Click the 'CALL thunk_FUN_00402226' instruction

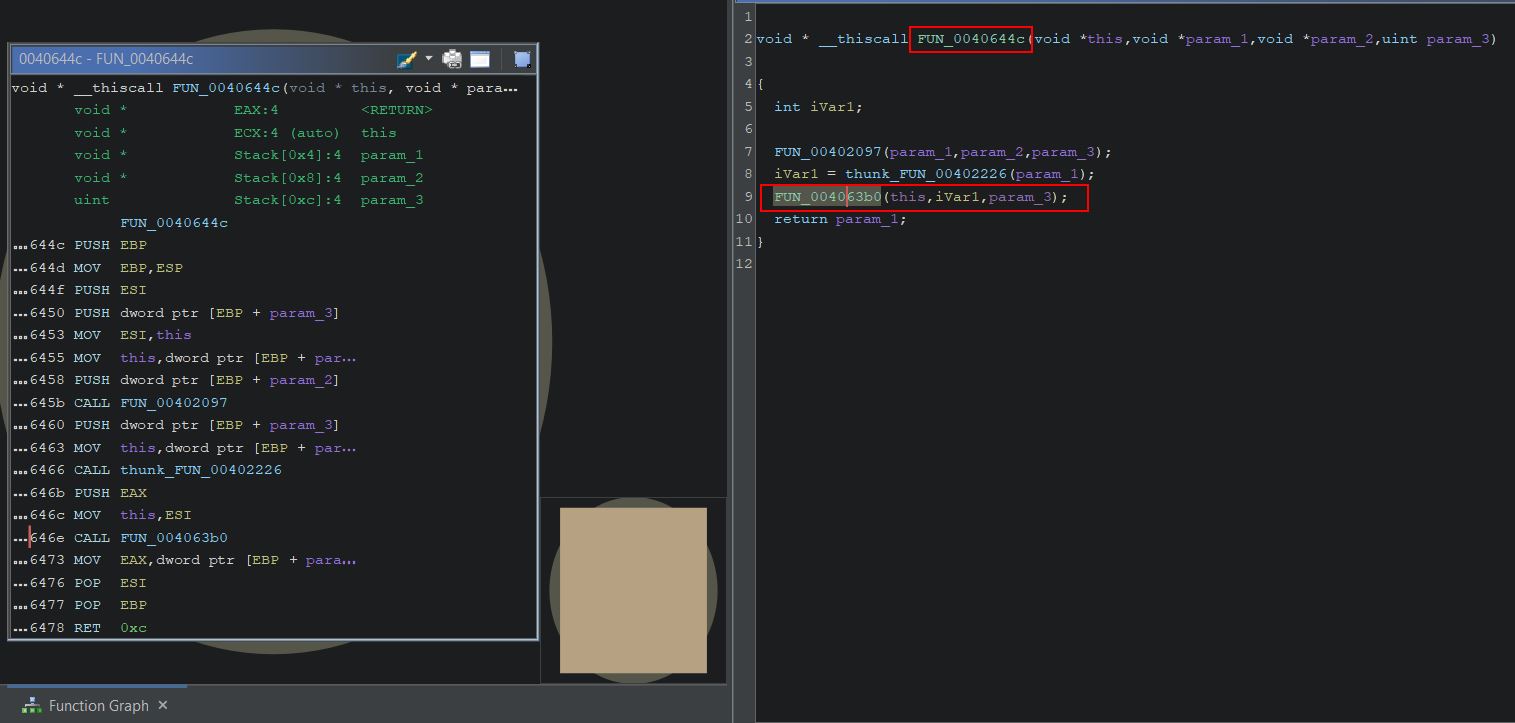tap(178, 470)
